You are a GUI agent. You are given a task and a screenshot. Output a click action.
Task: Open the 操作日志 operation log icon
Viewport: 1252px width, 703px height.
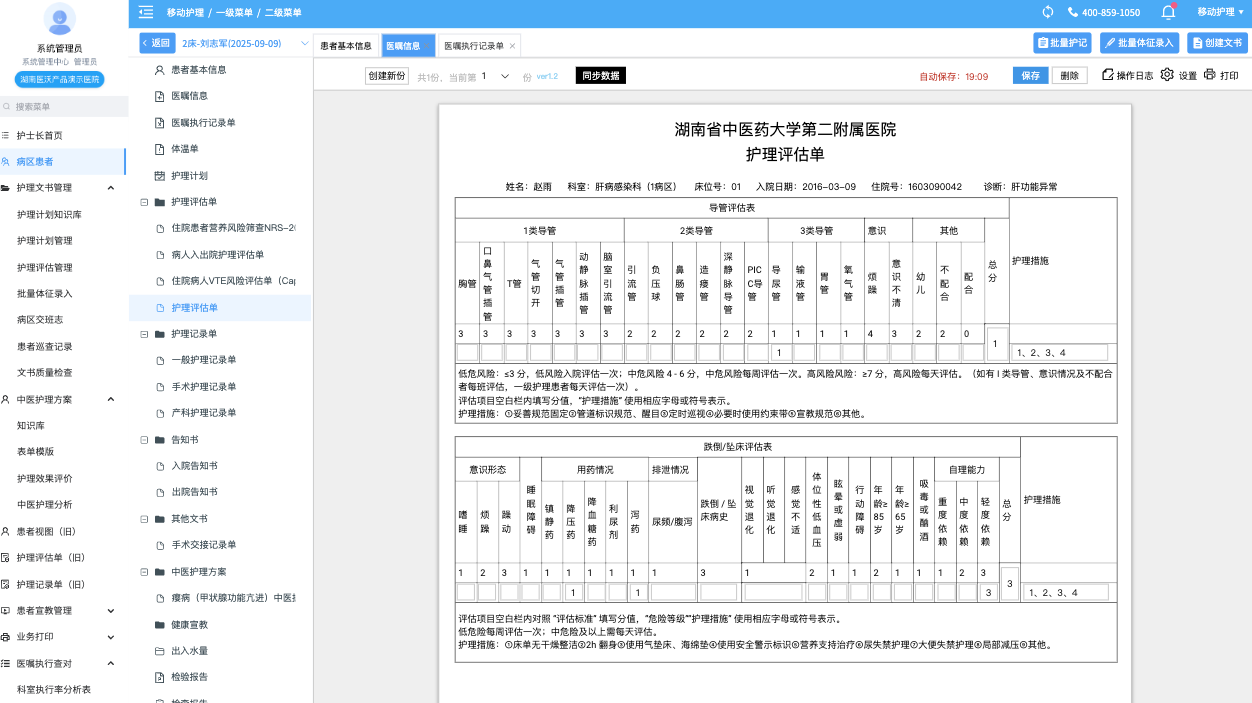click(x=1107, y=75)
